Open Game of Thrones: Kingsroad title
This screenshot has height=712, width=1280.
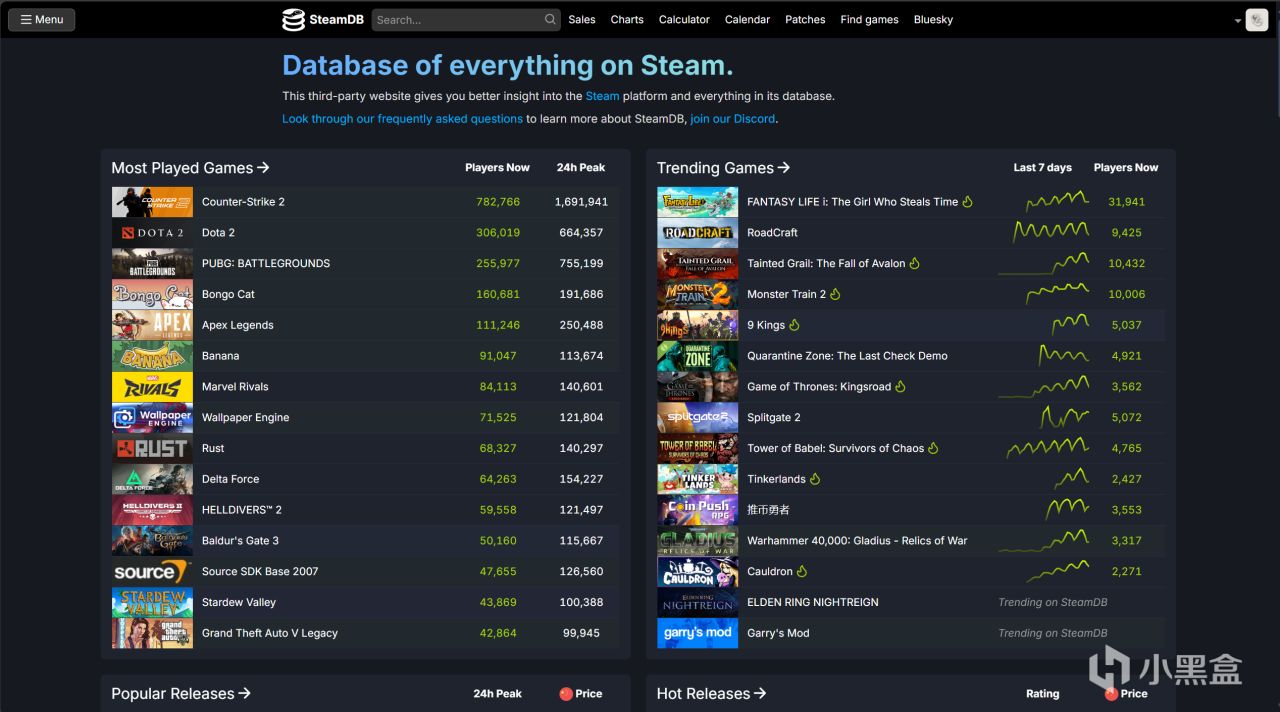819,387
